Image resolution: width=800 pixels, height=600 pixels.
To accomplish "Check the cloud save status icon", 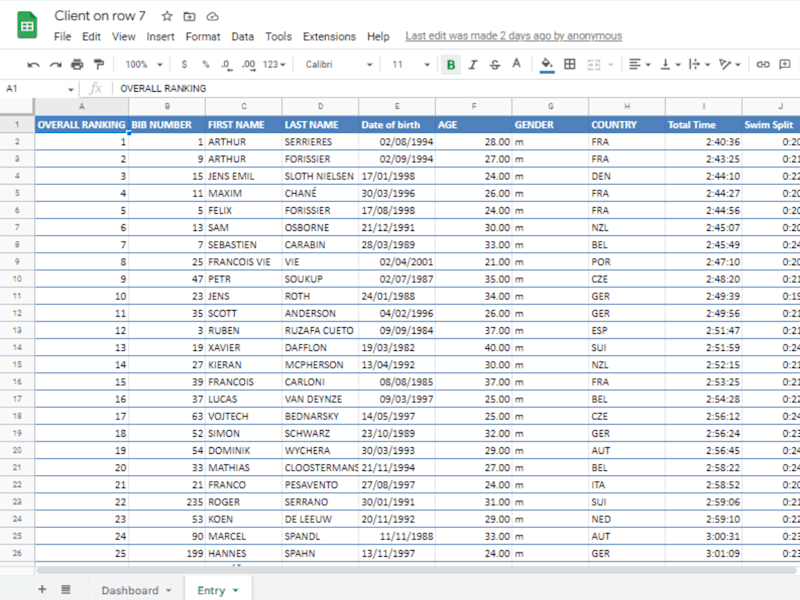I will click(x=212, y=16).
